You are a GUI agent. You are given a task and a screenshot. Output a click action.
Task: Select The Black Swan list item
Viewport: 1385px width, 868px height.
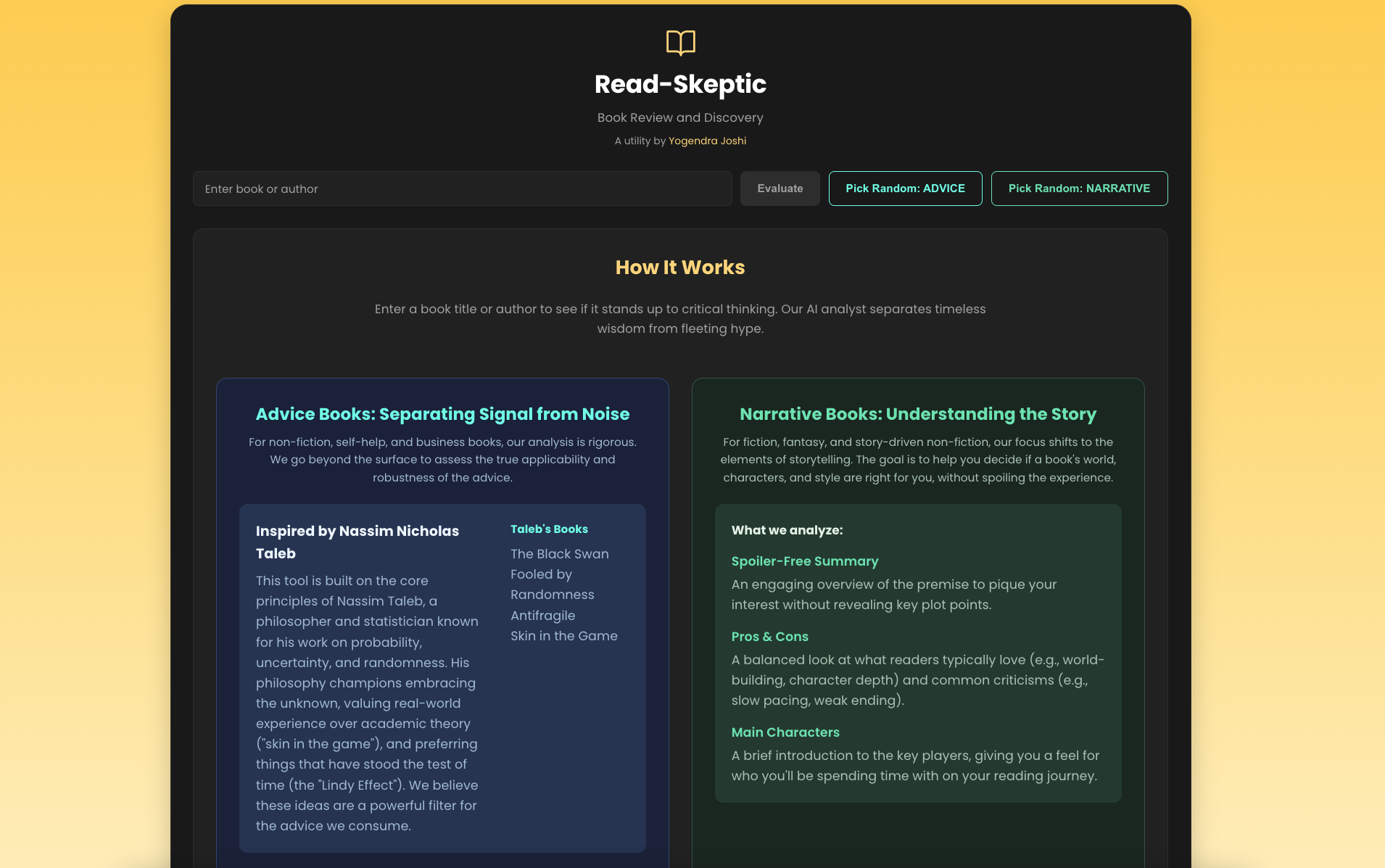click(560, 554)
